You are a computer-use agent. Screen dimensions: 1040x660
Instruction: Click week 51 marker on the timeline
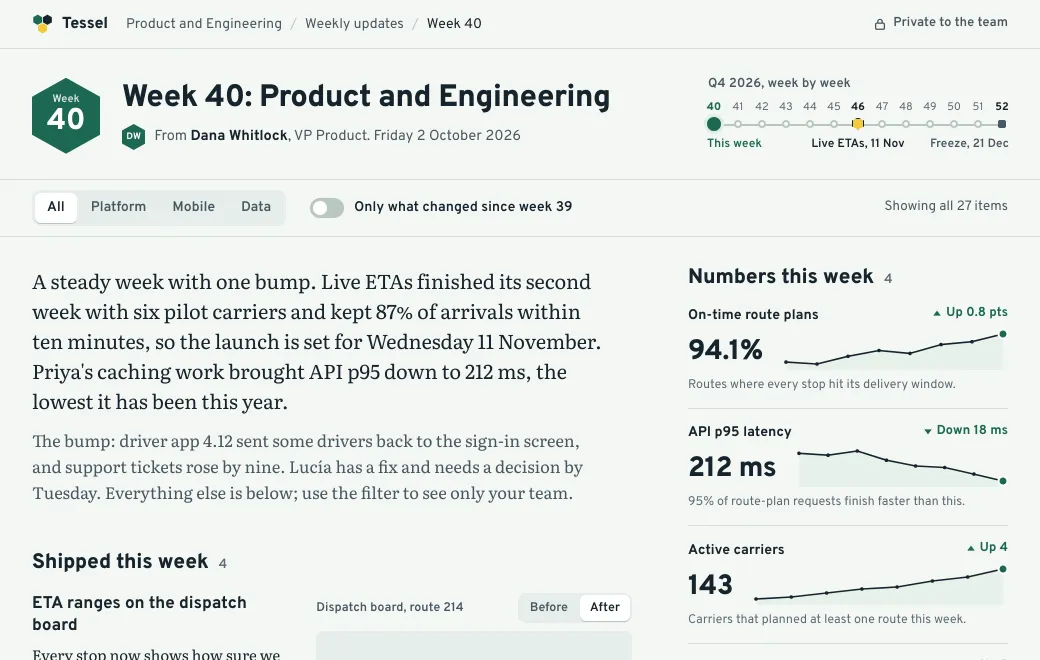click(x=978, y=124)
